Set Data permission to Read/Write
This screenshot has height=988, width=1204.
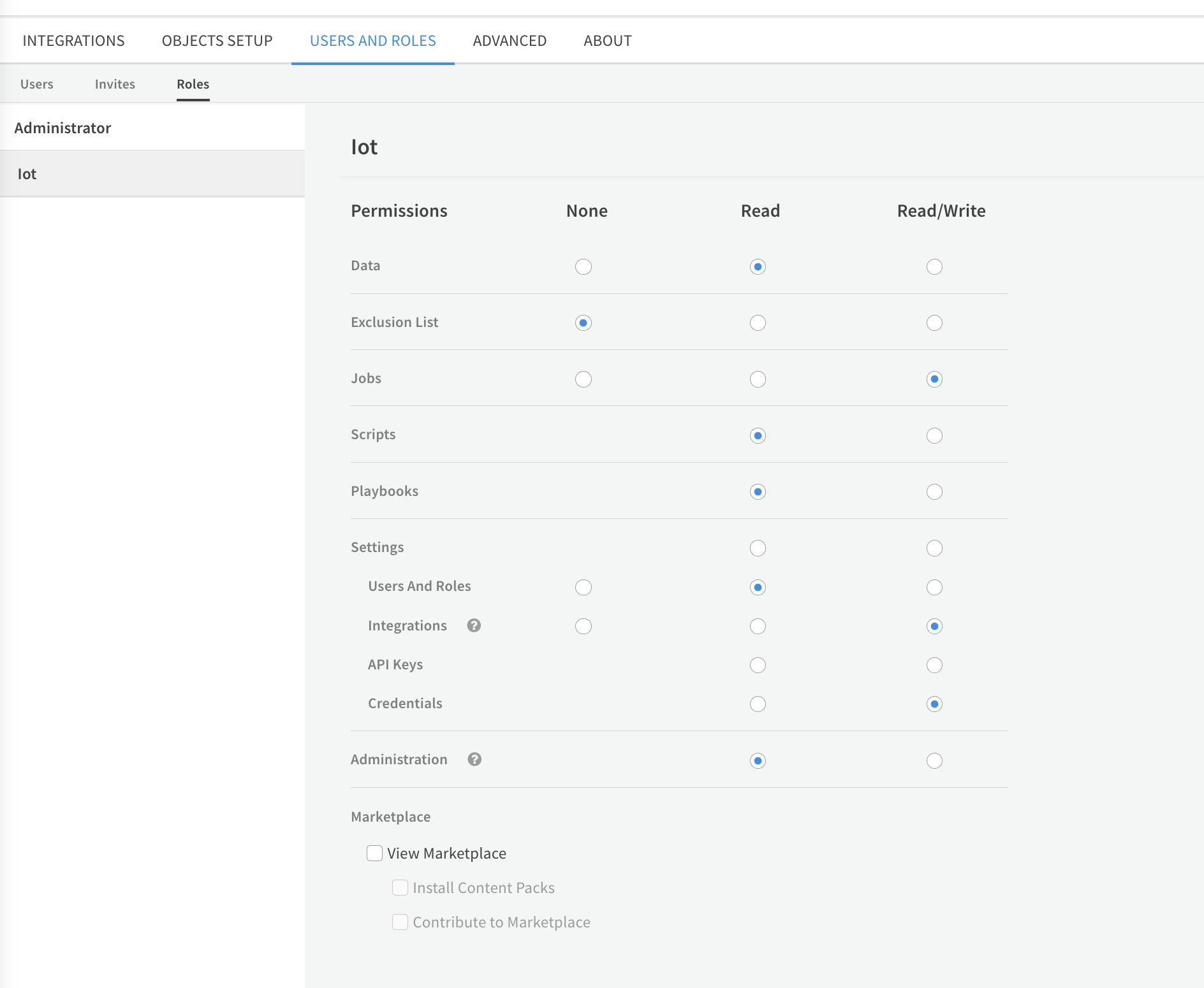coord(934,266)
